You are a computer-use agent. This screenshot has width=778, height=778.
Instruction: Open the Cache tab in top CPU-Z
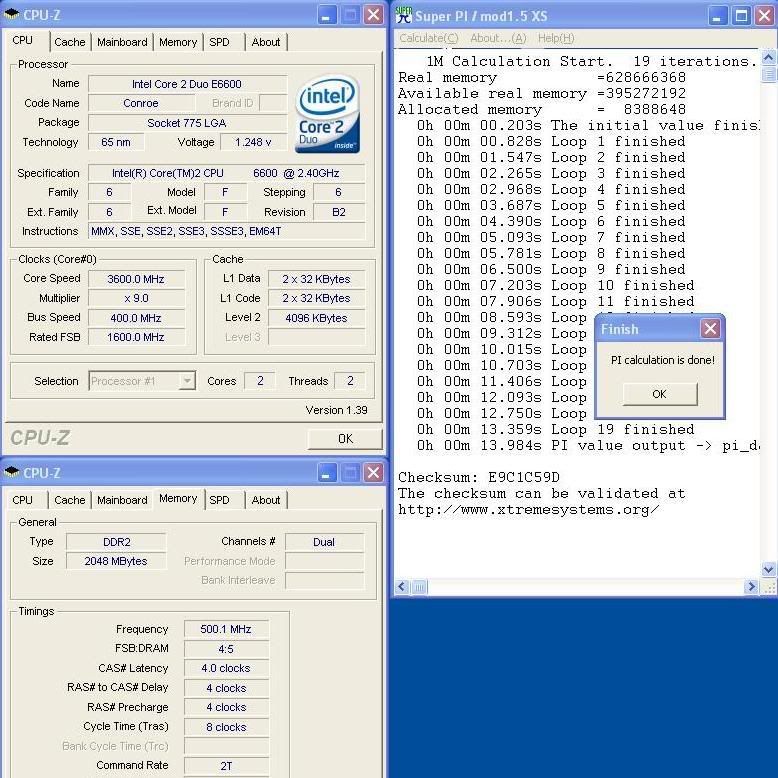(69, 42)
